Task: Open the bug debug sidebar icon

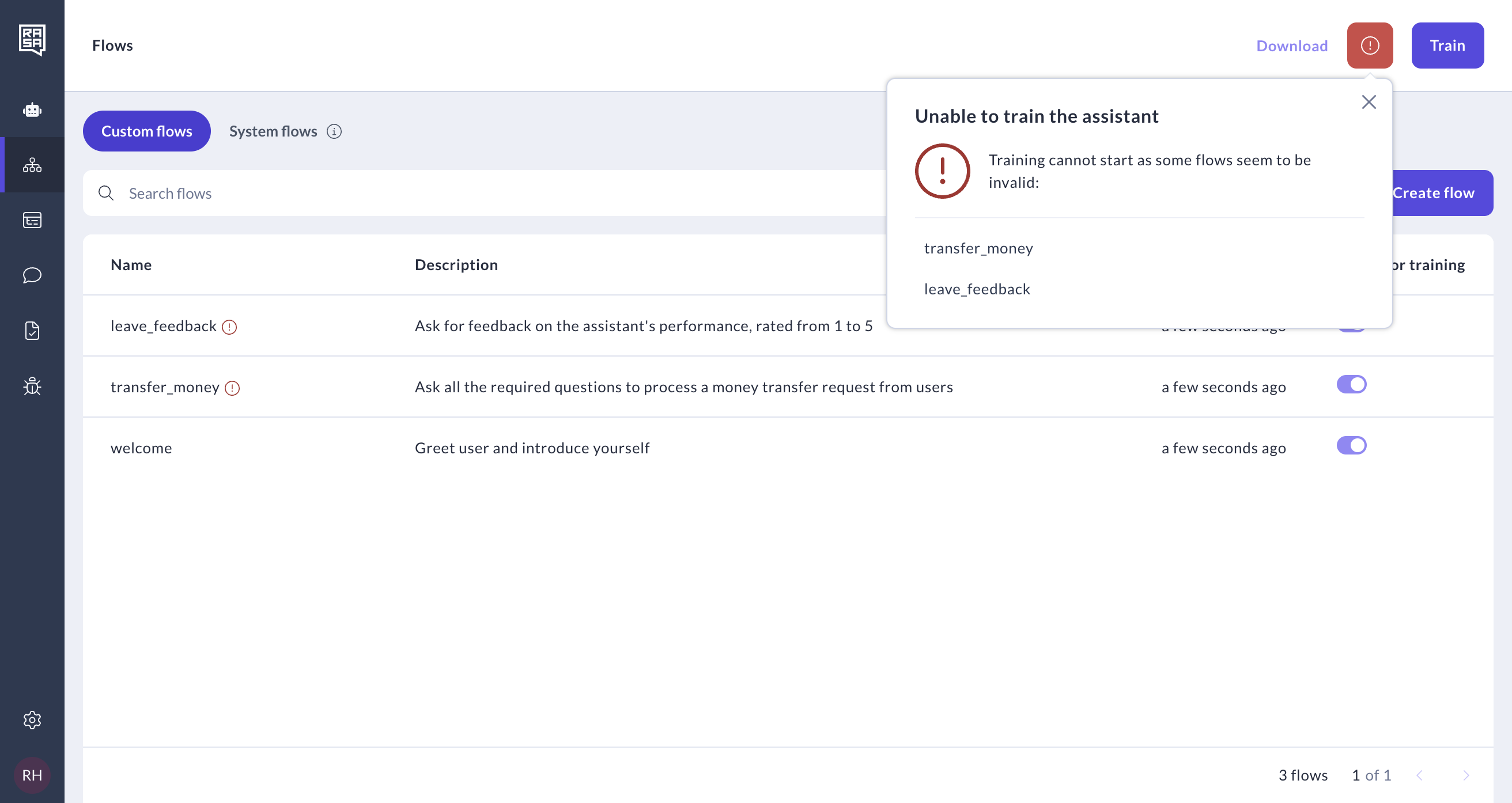Action: click(x=32, y=385)
